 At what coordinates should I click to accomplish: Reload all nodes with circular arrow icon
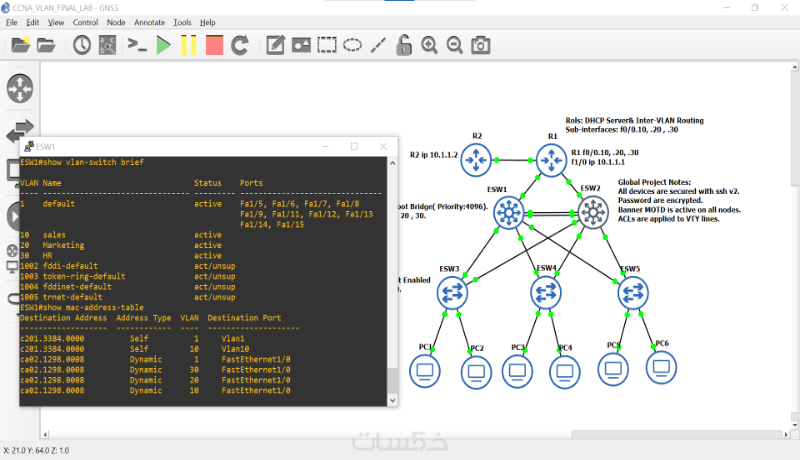[x=240, y=45]
